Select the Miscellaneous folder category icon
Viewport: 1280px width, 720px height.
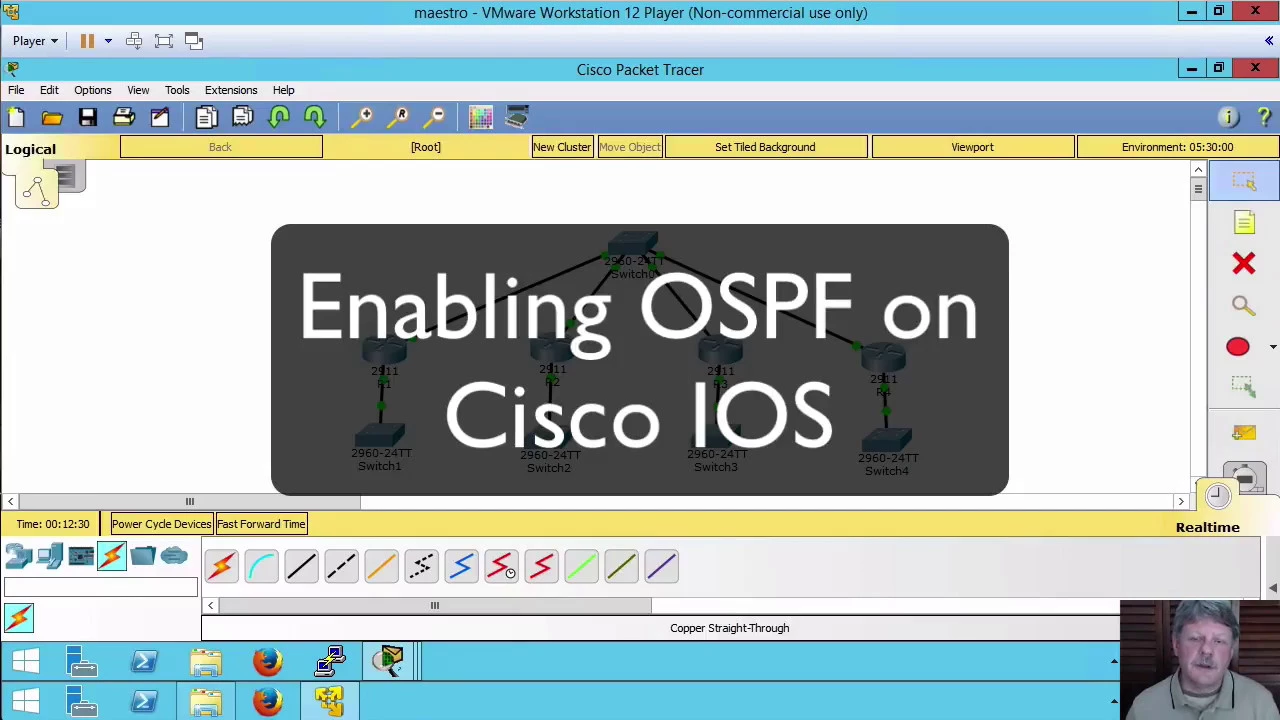click(143, 556)
